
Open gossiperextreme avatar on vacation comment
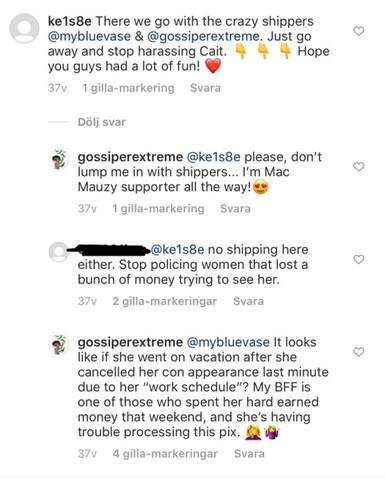59,344
